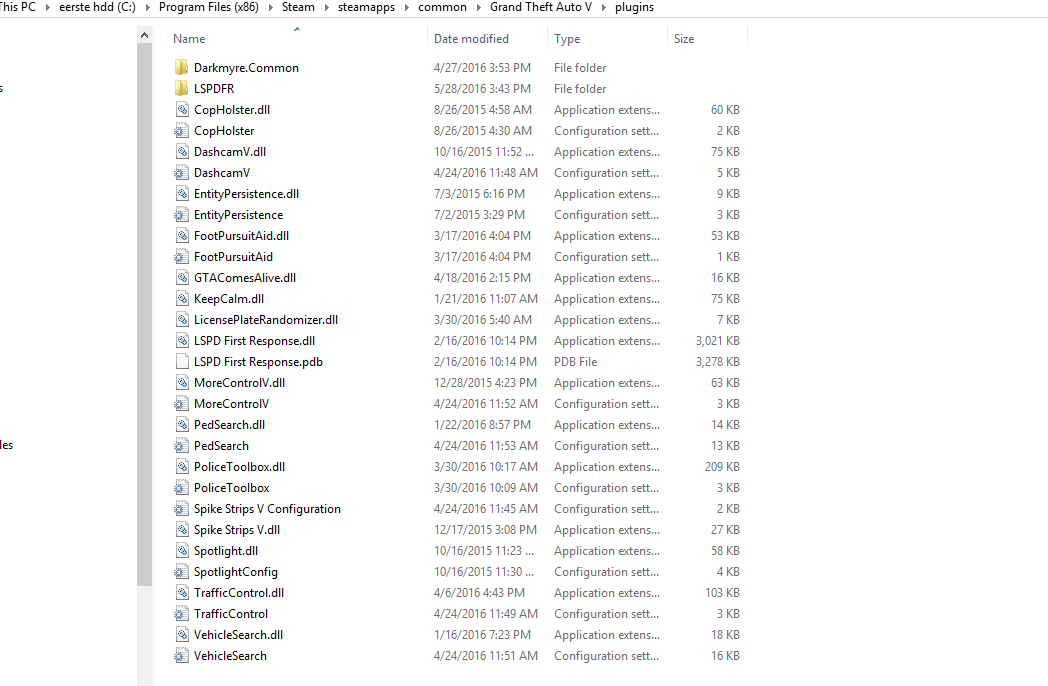Select the file name Spike Strips V Configuration
This screenshot has height=686, width=1048.
coord(267,508)
